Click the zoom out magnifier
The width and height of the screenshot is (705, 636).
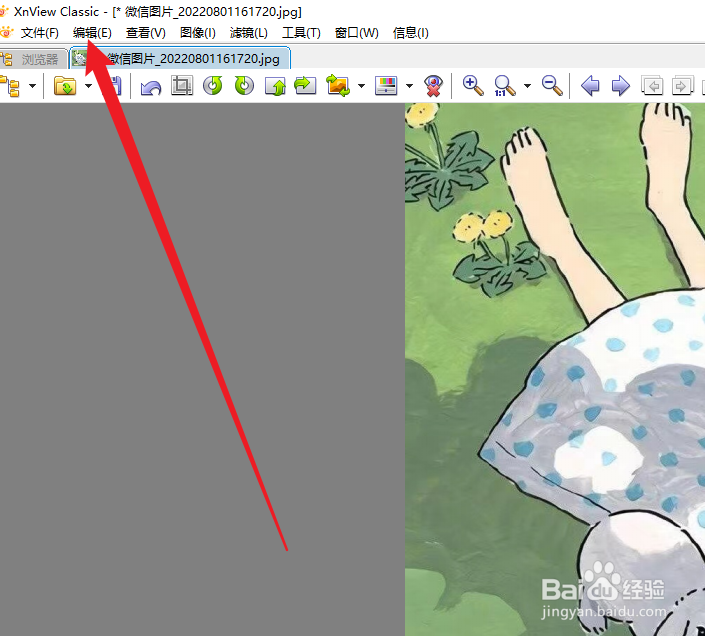[552, 85]
